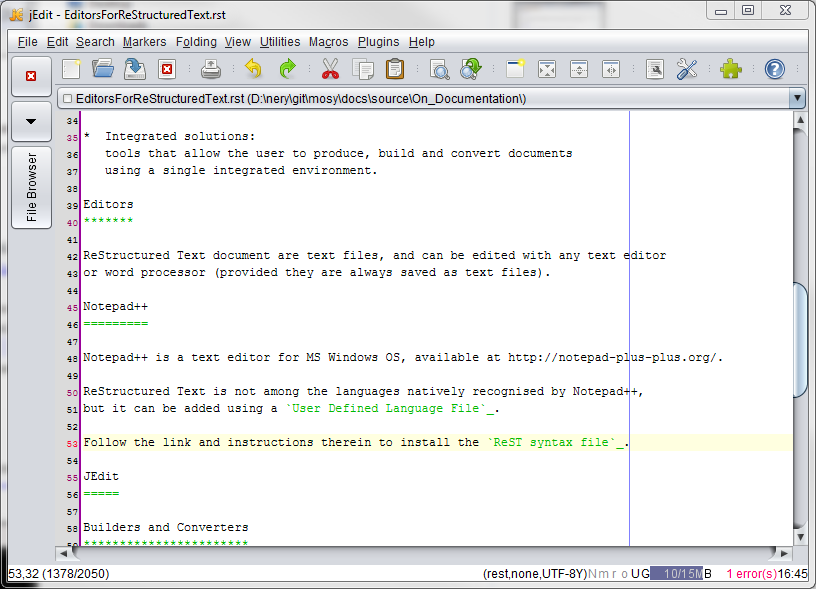Open the File menu
The height and width of the screenshot is (589, 816).
click(28, 42)
